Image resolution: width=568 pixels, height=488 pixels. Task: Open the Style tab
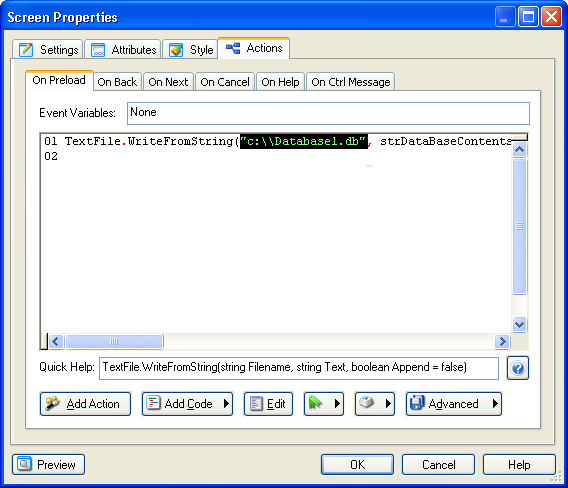(190, 49)
